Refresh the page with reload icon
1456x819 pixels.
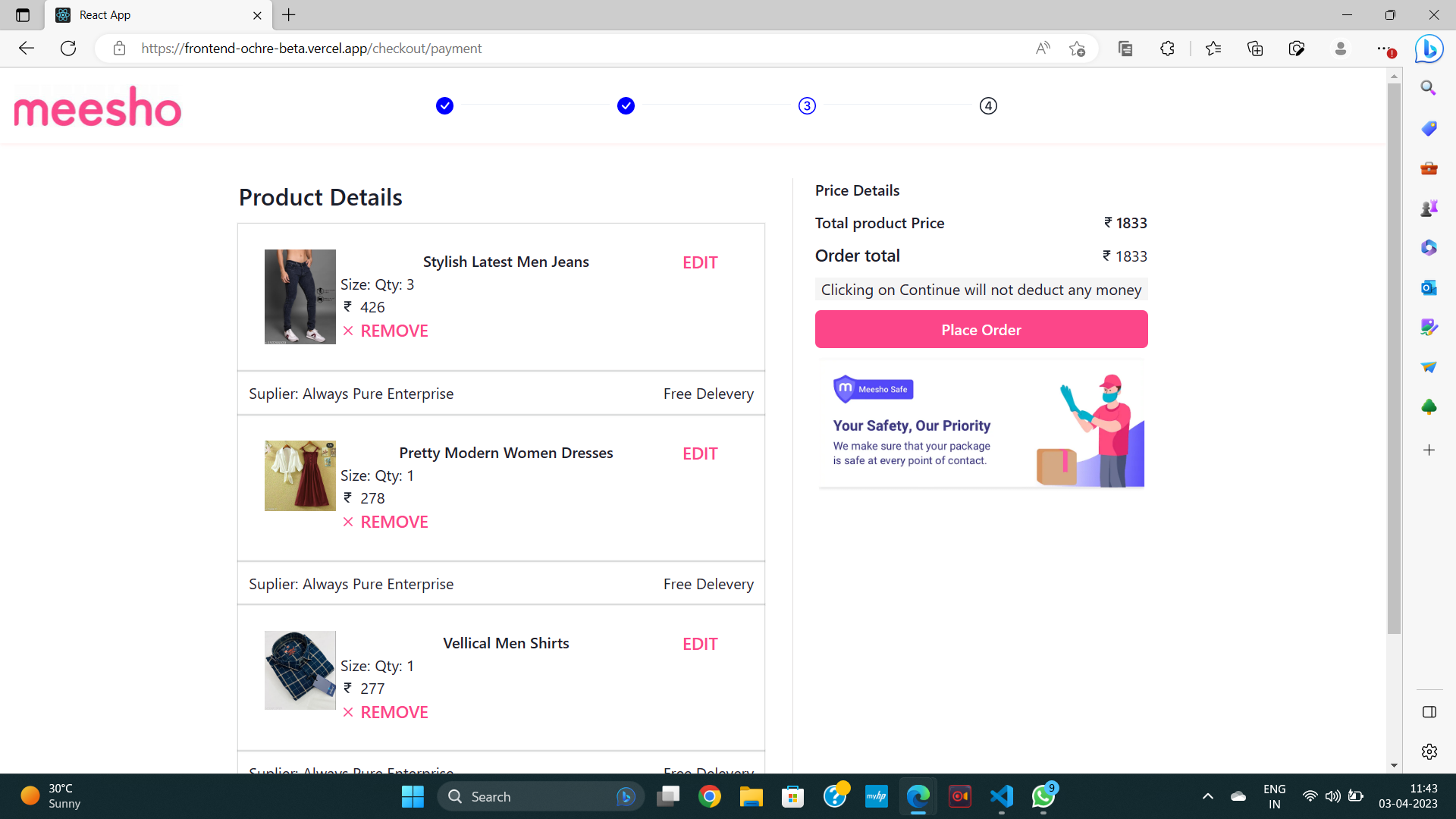pos(68,49)
